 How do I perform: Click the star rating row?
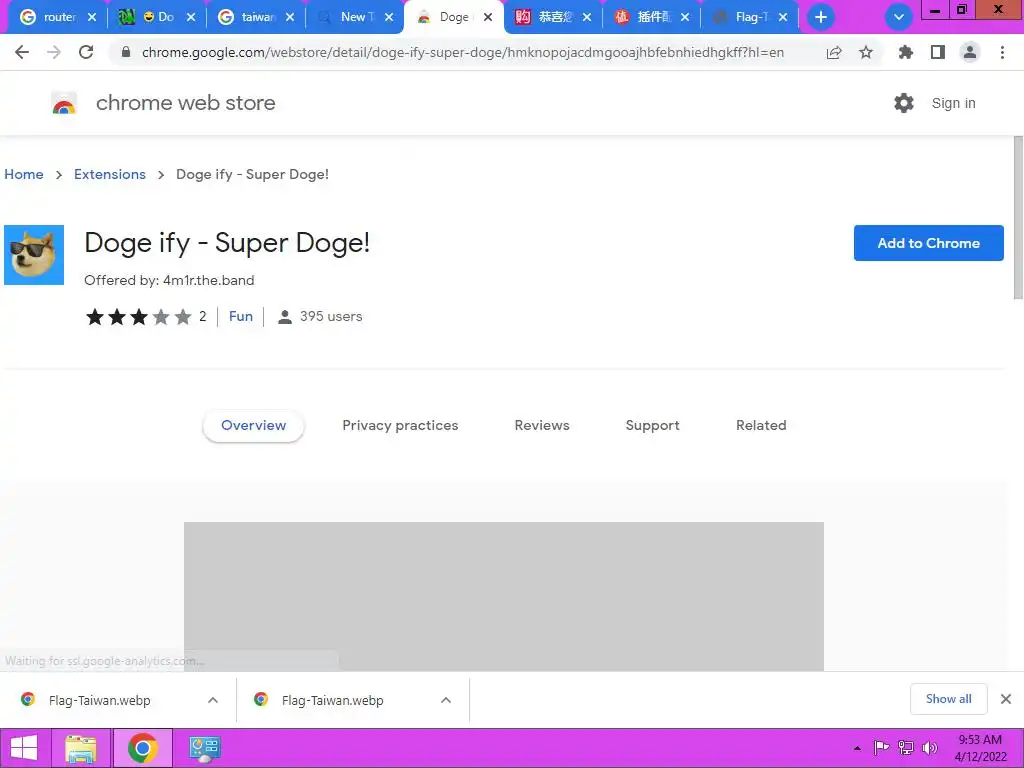139,317
